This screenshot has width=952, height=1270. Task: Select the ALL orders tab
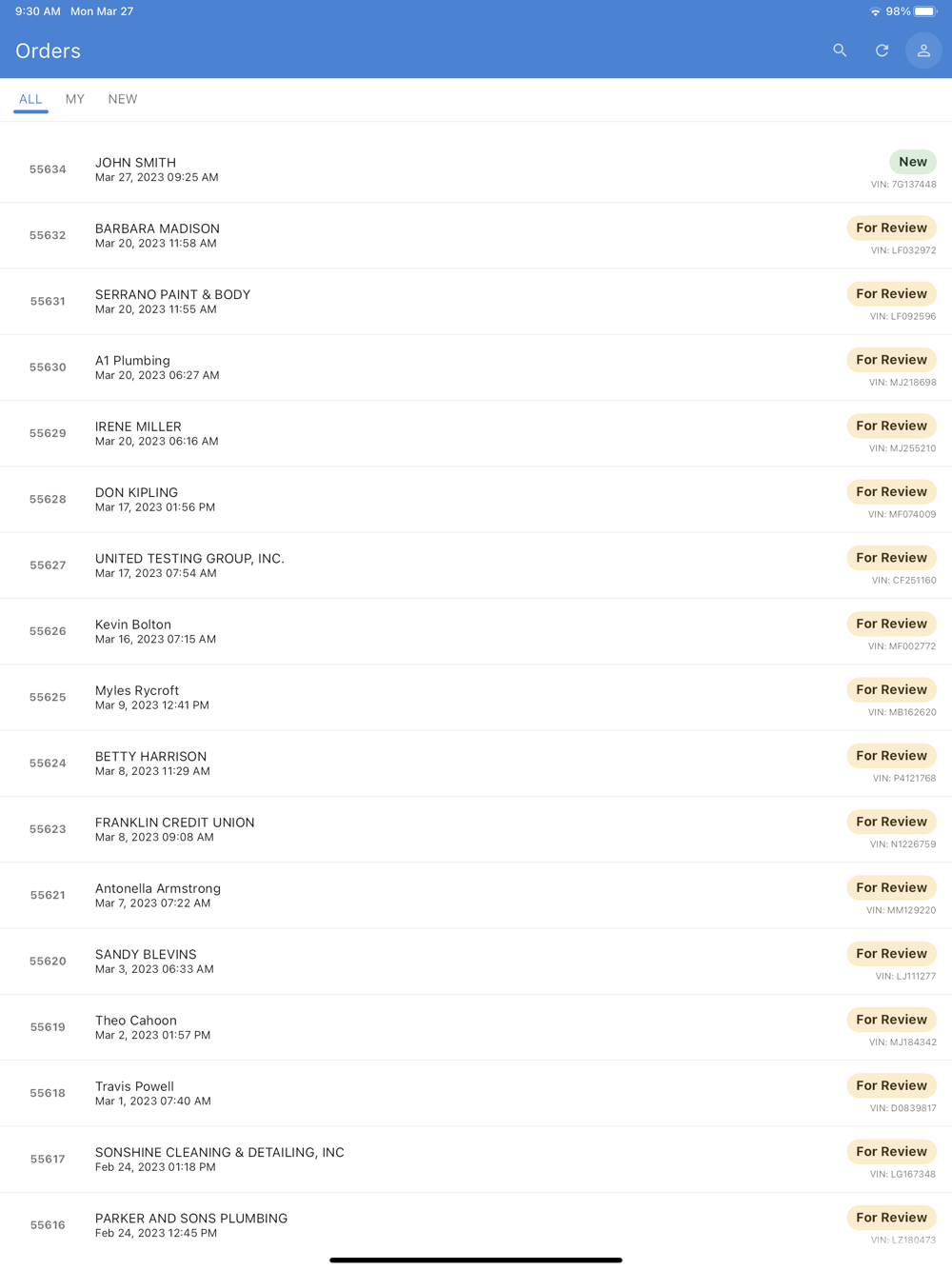tap(30, 99)
